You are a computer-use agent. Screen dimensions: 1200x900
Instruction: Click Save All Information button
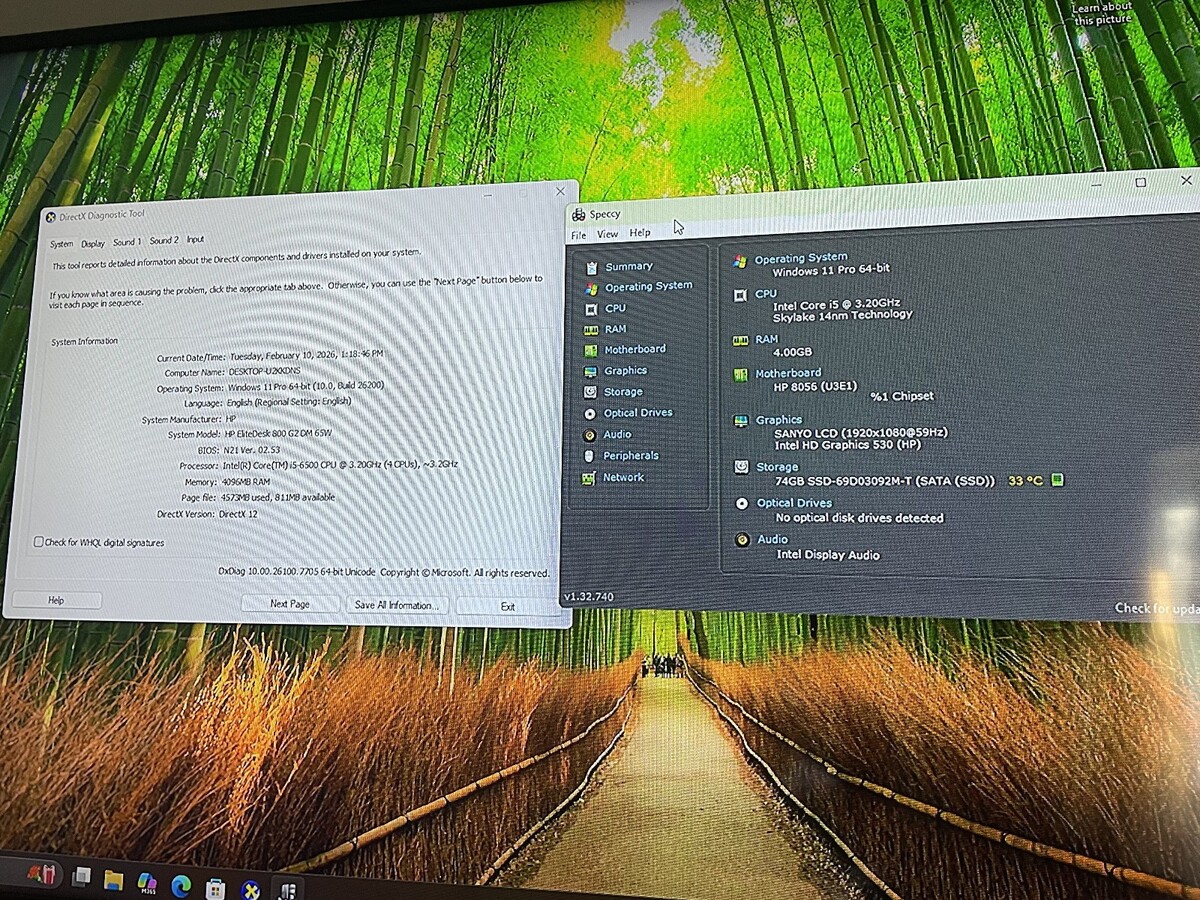394,605
